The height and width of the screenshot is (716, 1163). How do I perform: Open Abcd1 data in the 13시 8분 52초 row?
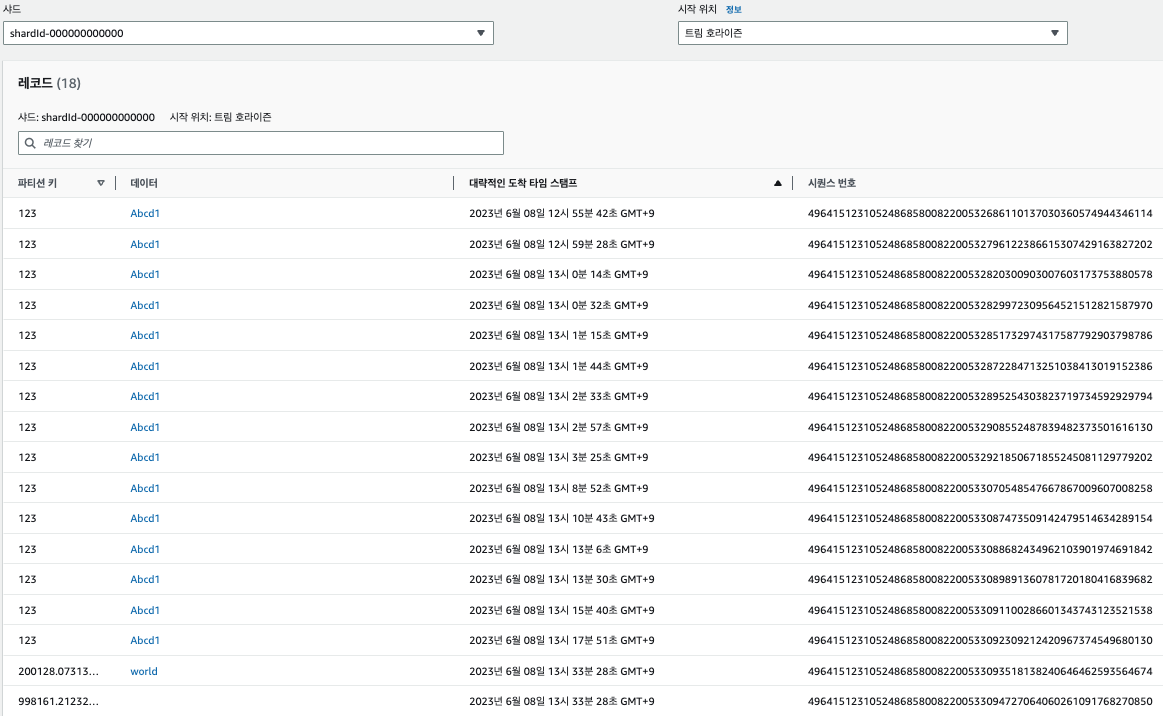[145, 488]
